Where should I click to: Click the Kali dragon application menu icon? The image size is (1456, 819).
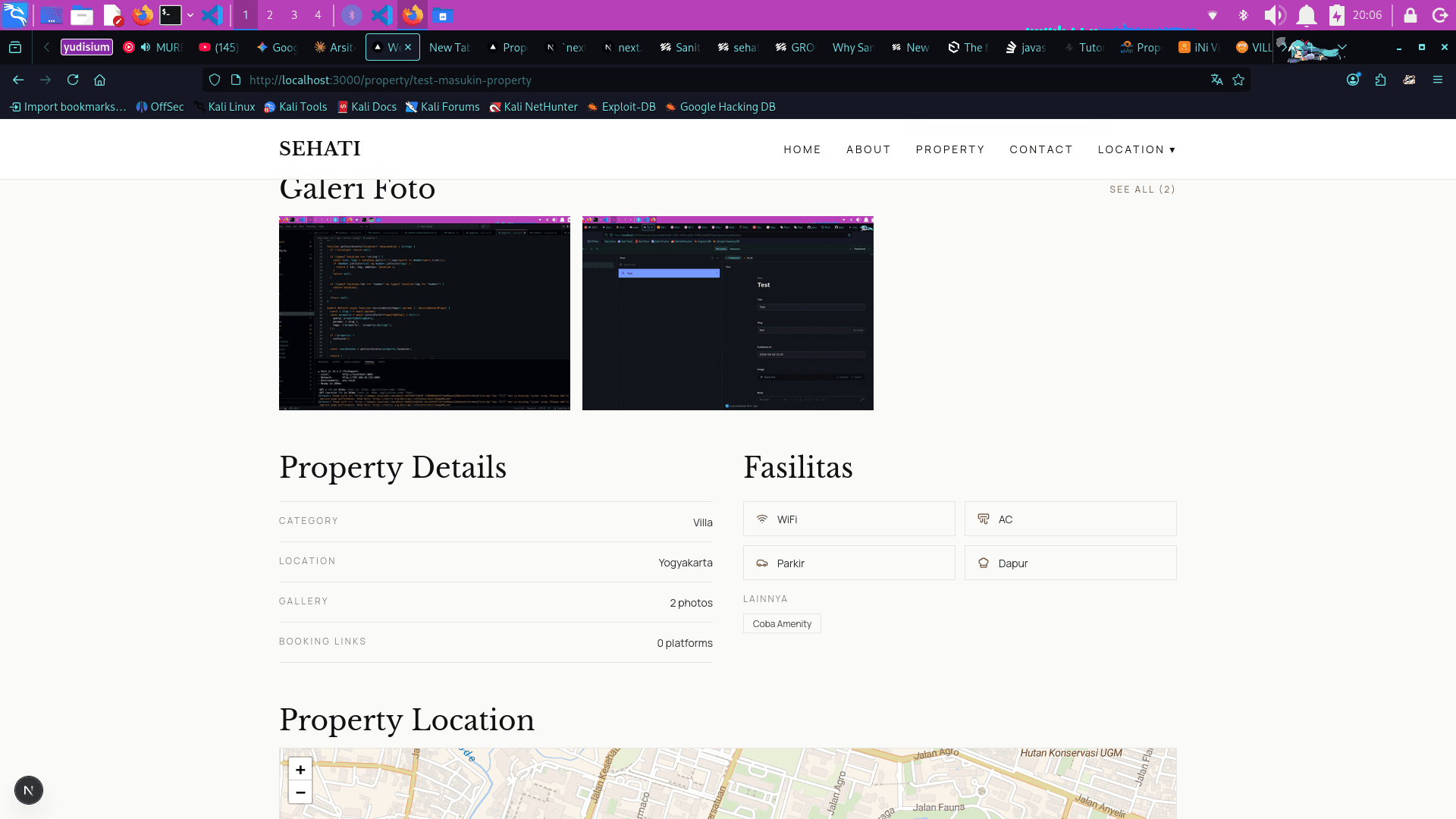point(15,14)
